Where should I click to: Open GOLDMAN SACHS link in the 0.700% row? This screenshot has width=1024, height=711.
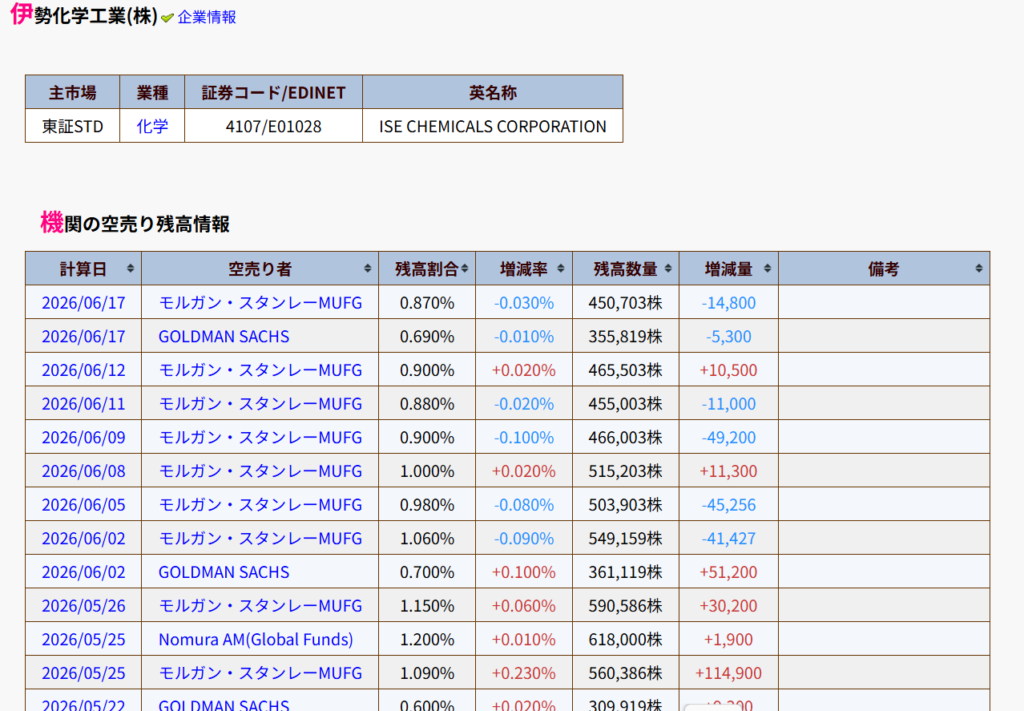(x=224, y=572)
